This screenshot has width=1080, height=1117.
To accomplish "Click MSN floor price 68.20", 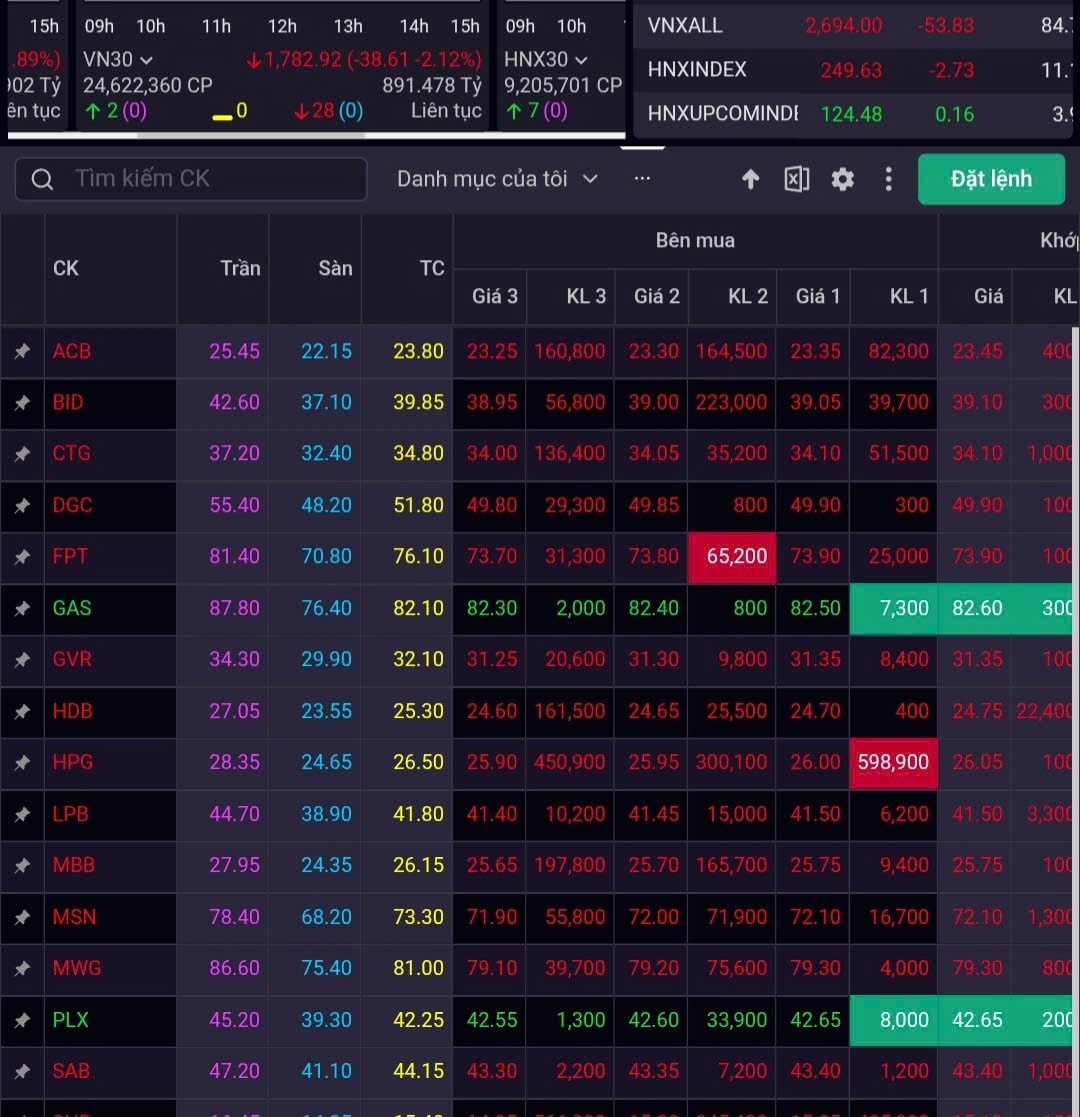I will tap(326, 917).
